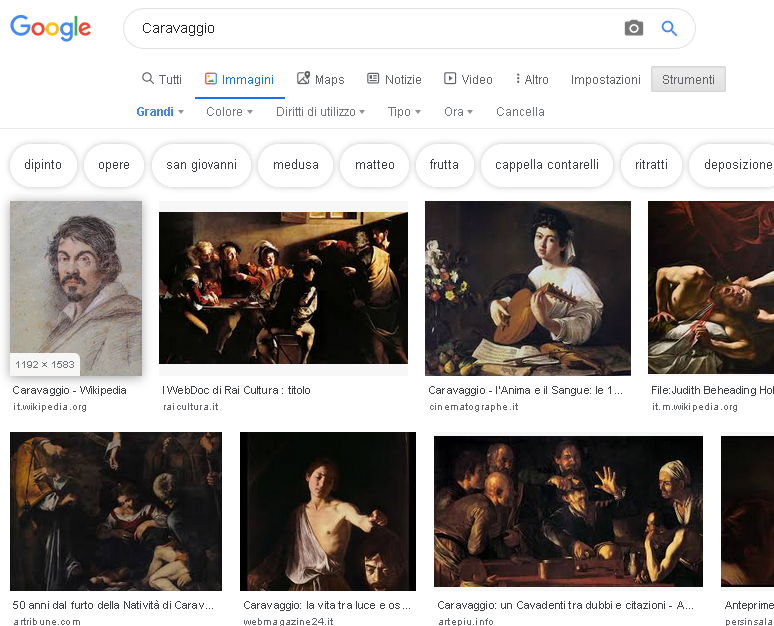Click the Video play icon
This screenshot has height=626, width=774.
(450, 78)
